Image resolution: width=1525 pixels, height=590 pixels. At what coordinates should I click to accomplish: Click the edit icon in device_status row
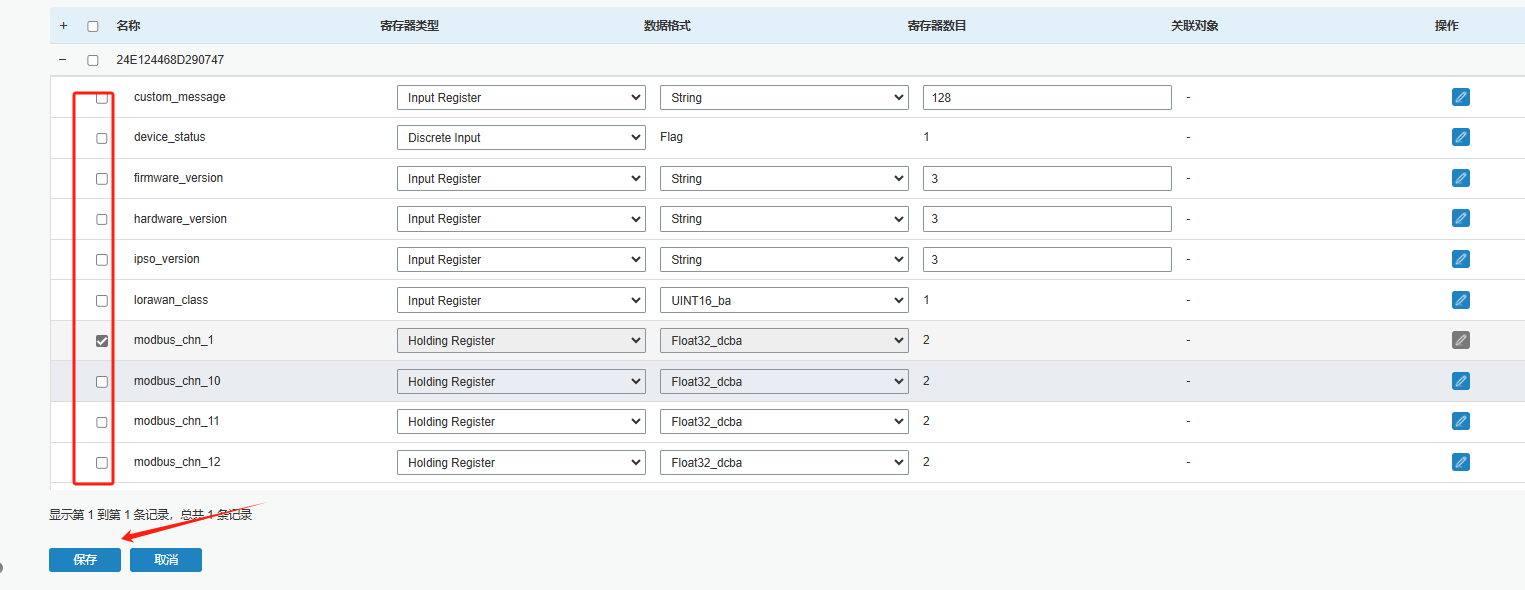click(1460, 137)
